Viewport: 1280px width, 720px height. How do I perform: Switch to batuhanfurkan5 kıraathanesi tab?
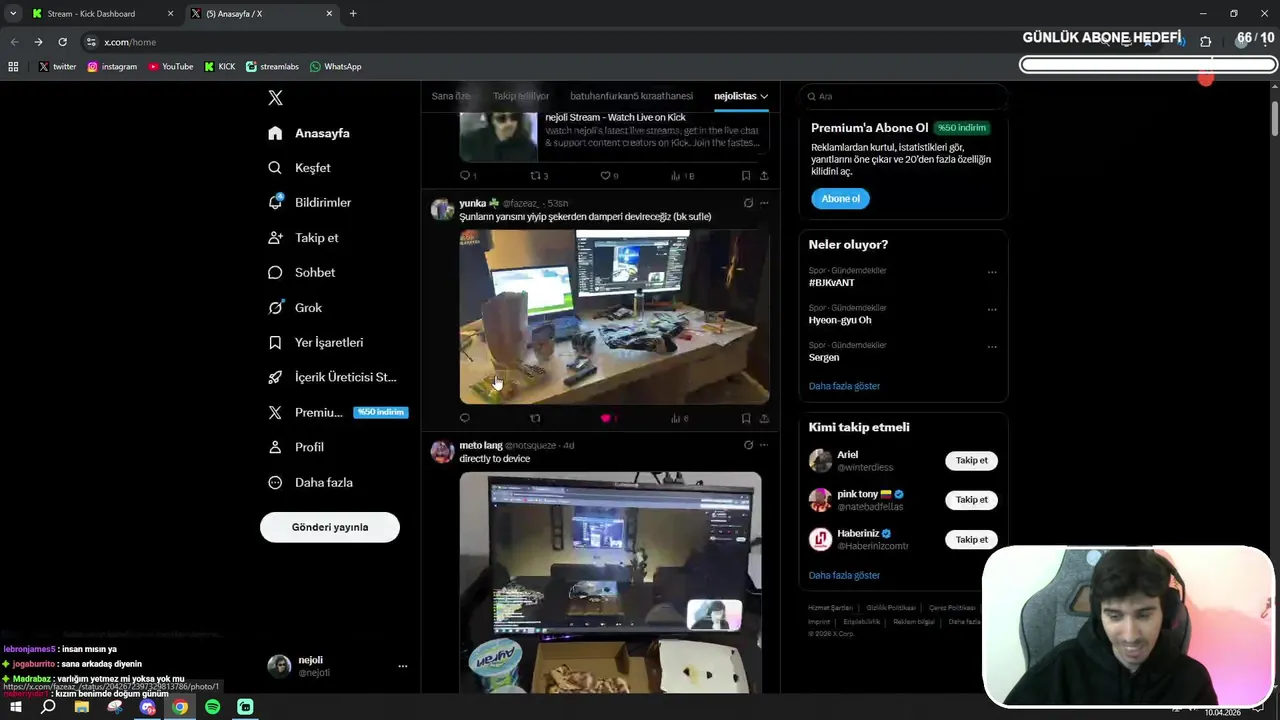(x=631, y=96)
